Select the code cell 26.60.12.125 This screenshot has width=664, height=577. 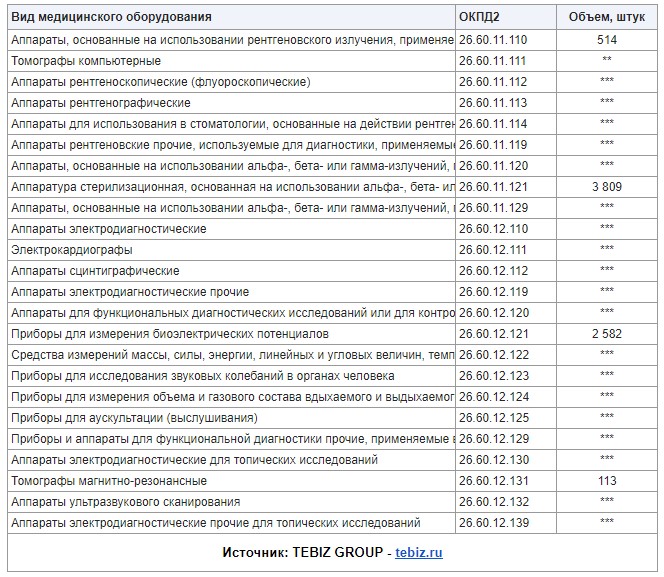tap(506, 418)
